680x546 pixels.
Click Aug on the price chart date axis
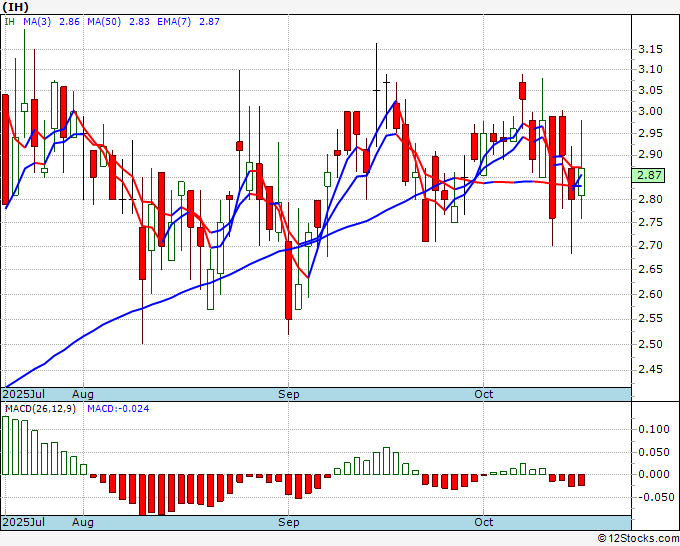(83, 394)
